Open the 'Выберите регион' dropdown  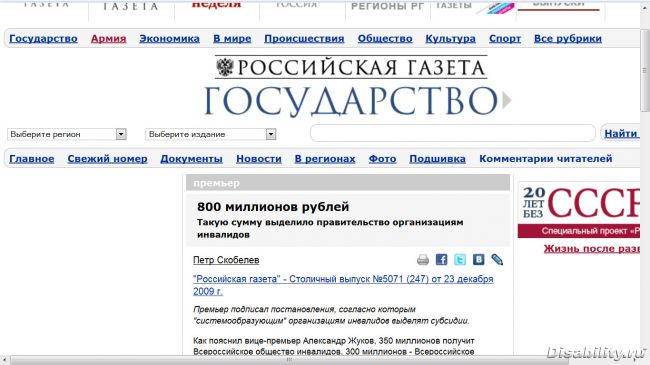pos(67,134)
